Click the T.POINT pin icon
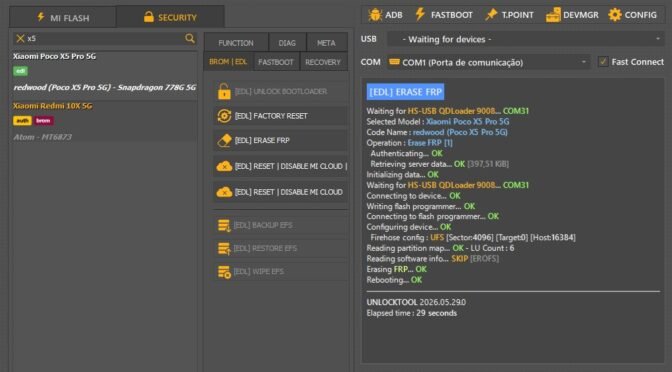The height and width of the screenshot is (372, 672). [491, 15]
